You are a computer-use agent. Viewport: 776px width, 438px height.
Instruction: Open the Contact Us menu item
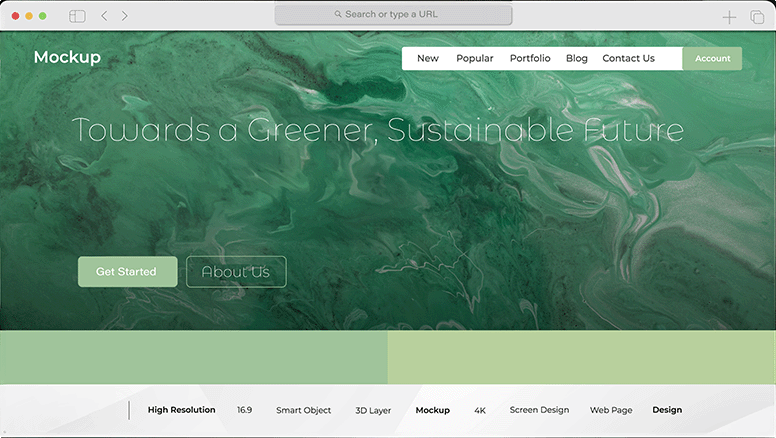pos(629,58)
